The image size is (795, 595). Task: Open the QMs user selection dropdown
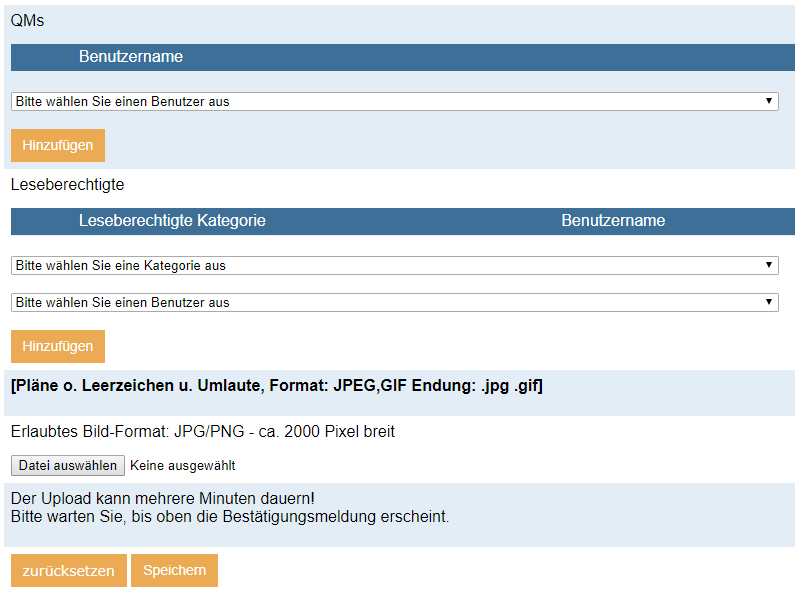394,102
